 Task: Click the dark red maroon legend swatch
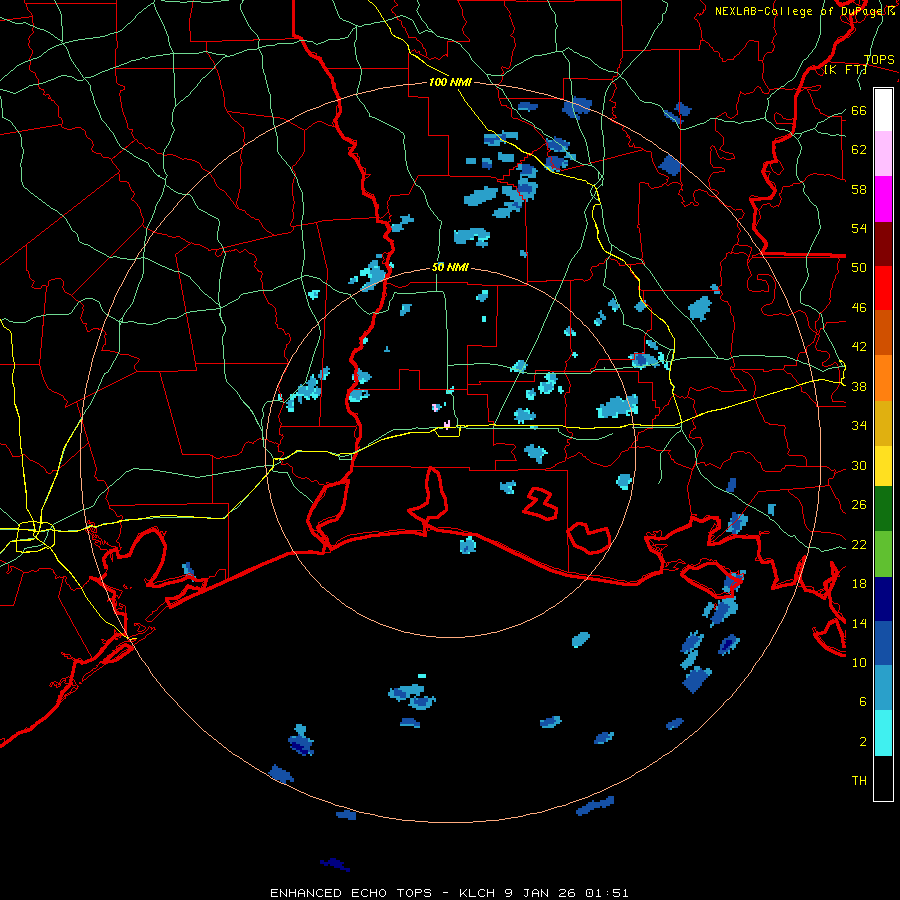(883, 244)
